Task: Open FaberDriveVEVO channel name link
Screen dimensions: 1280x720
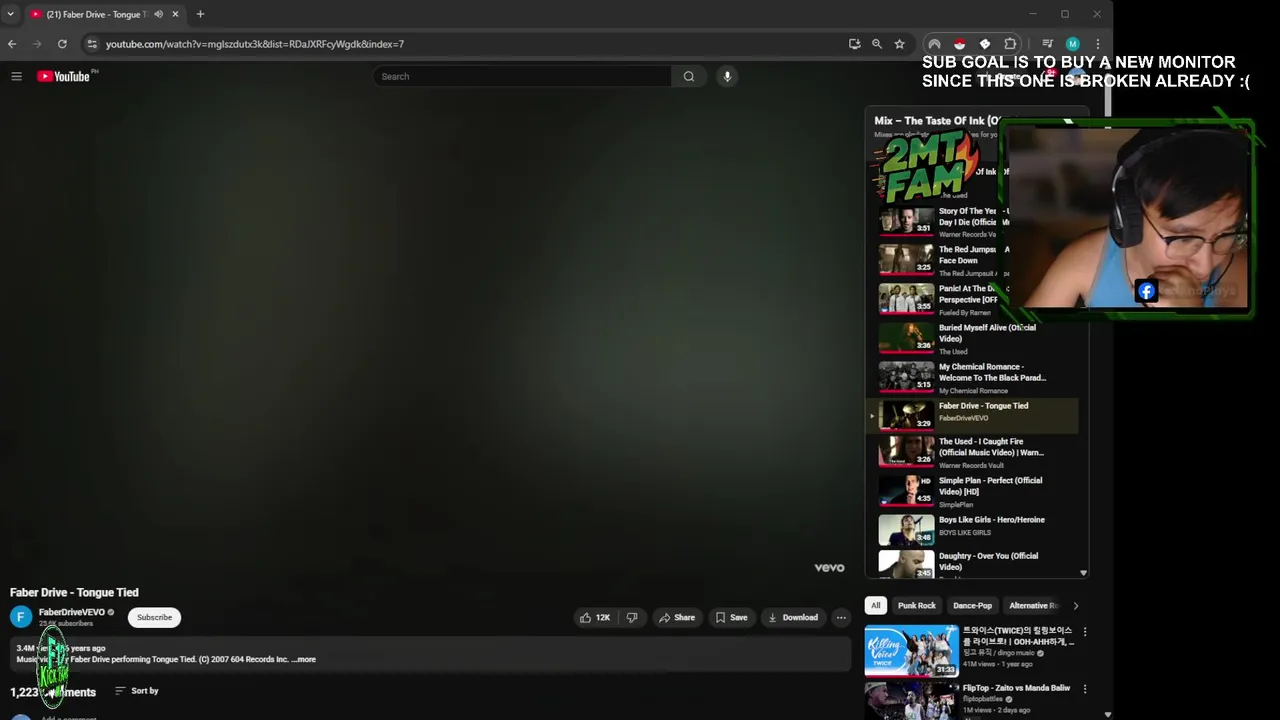Action: coord(71,612)
